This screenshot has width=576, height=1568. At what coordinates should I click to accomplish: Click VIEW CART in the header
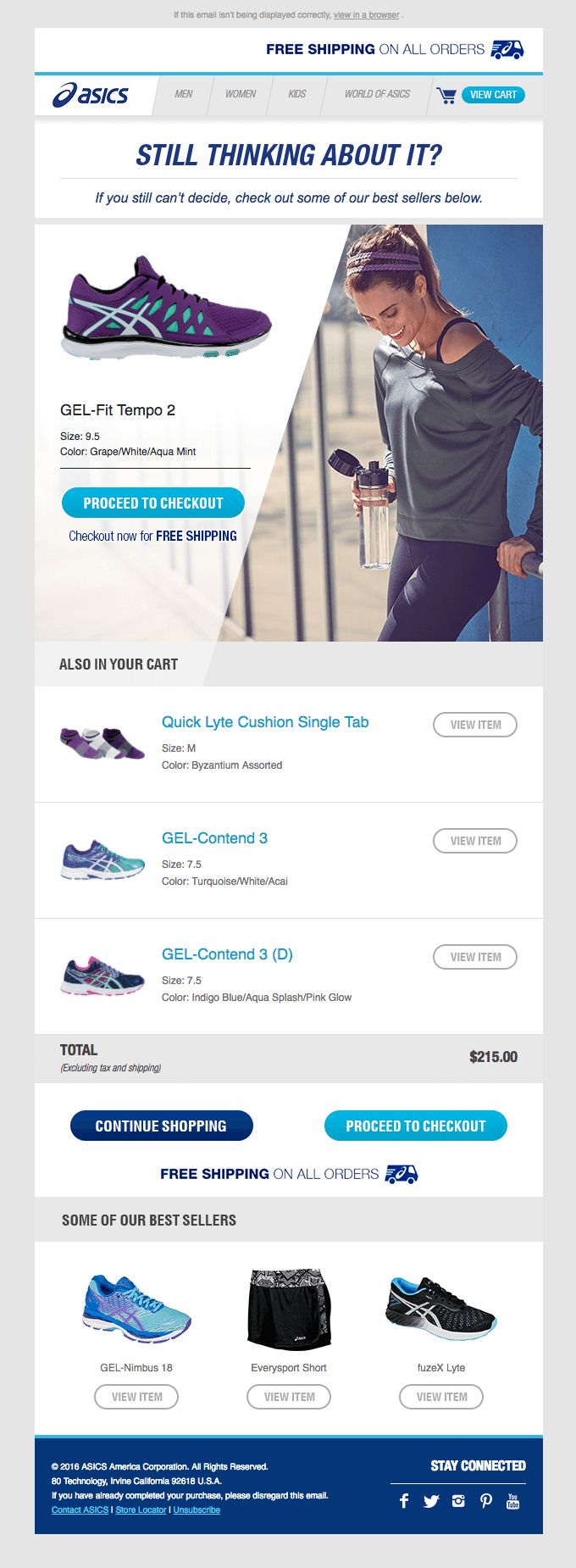pyautogui.click(x=494, y=95)
